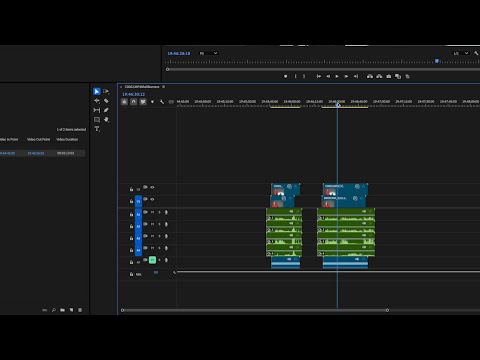Export frame with camera icon
This screenshot has width=480, height=360.
point(389,76)
